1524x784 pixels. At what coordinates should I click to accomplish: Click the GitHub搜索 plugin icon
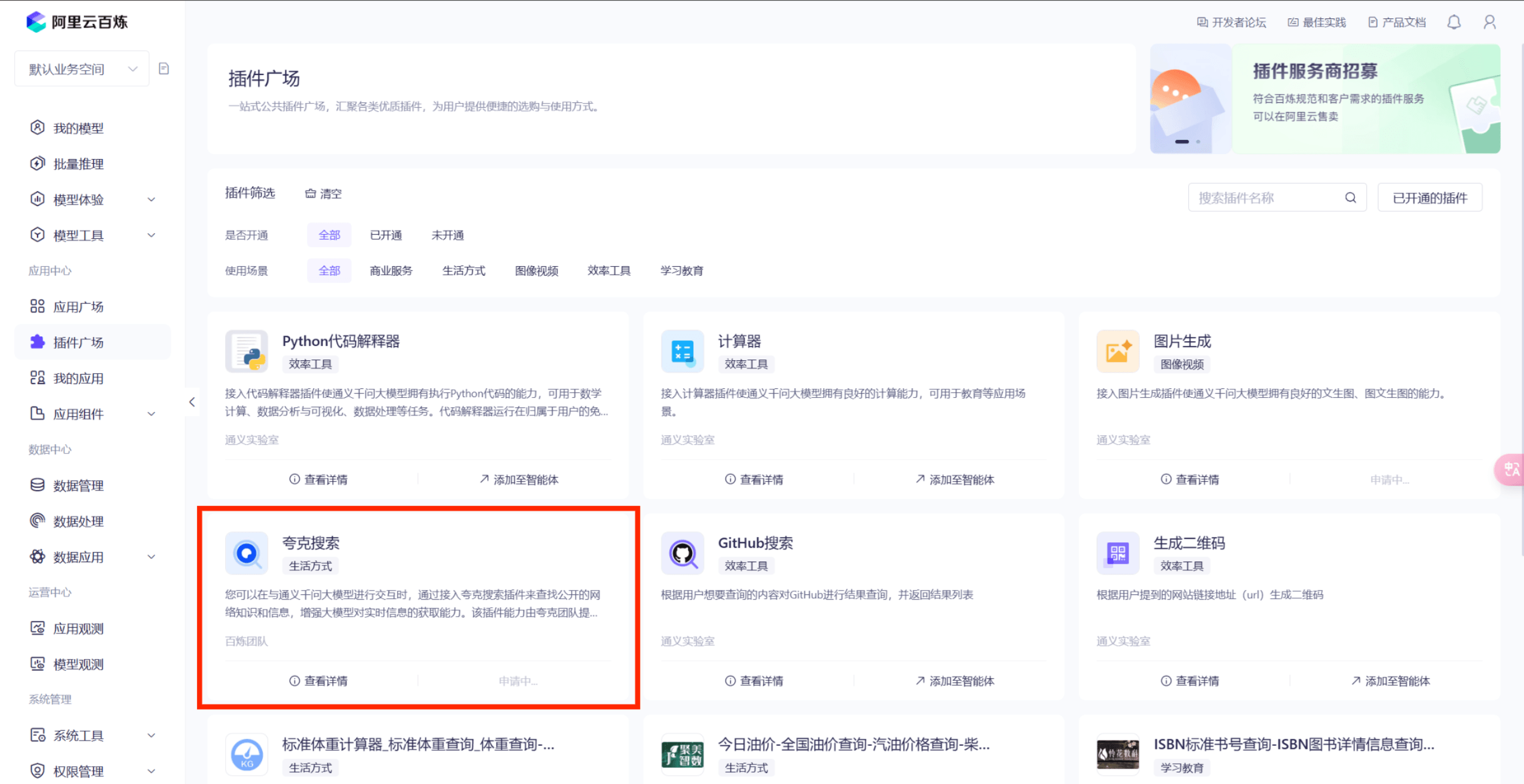[x=682, y=553]
